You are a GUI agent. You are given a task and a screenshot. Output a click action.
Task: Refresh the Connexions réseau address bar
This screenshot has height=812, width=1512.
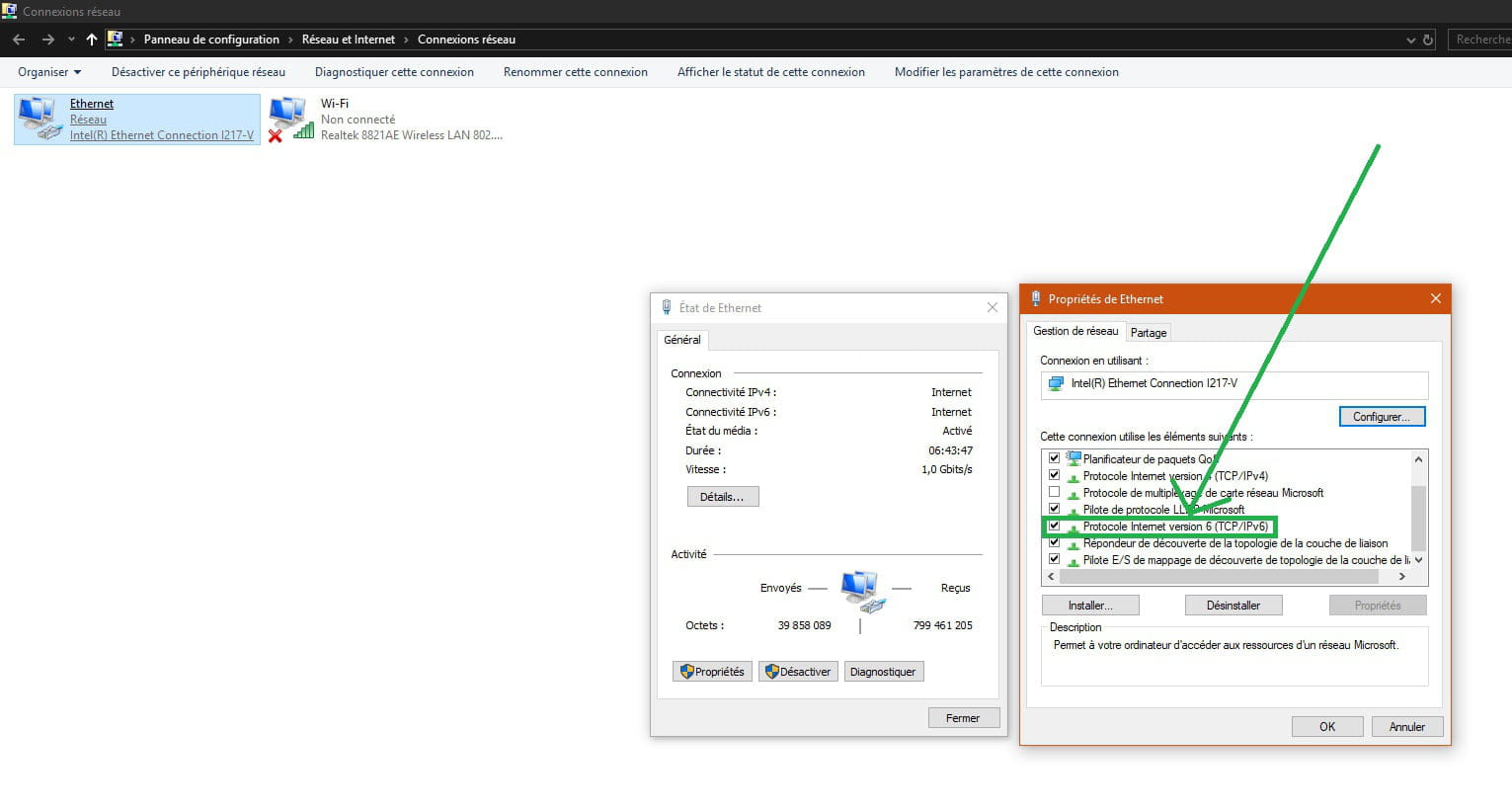(x=1427, y=40)
